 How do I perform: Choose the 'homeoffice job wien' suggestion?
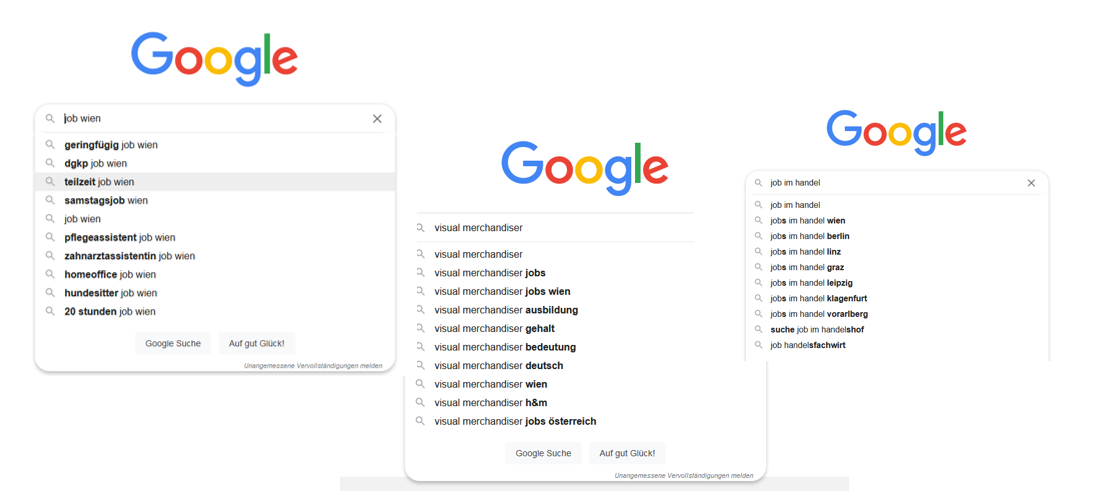tap(110, 274)
